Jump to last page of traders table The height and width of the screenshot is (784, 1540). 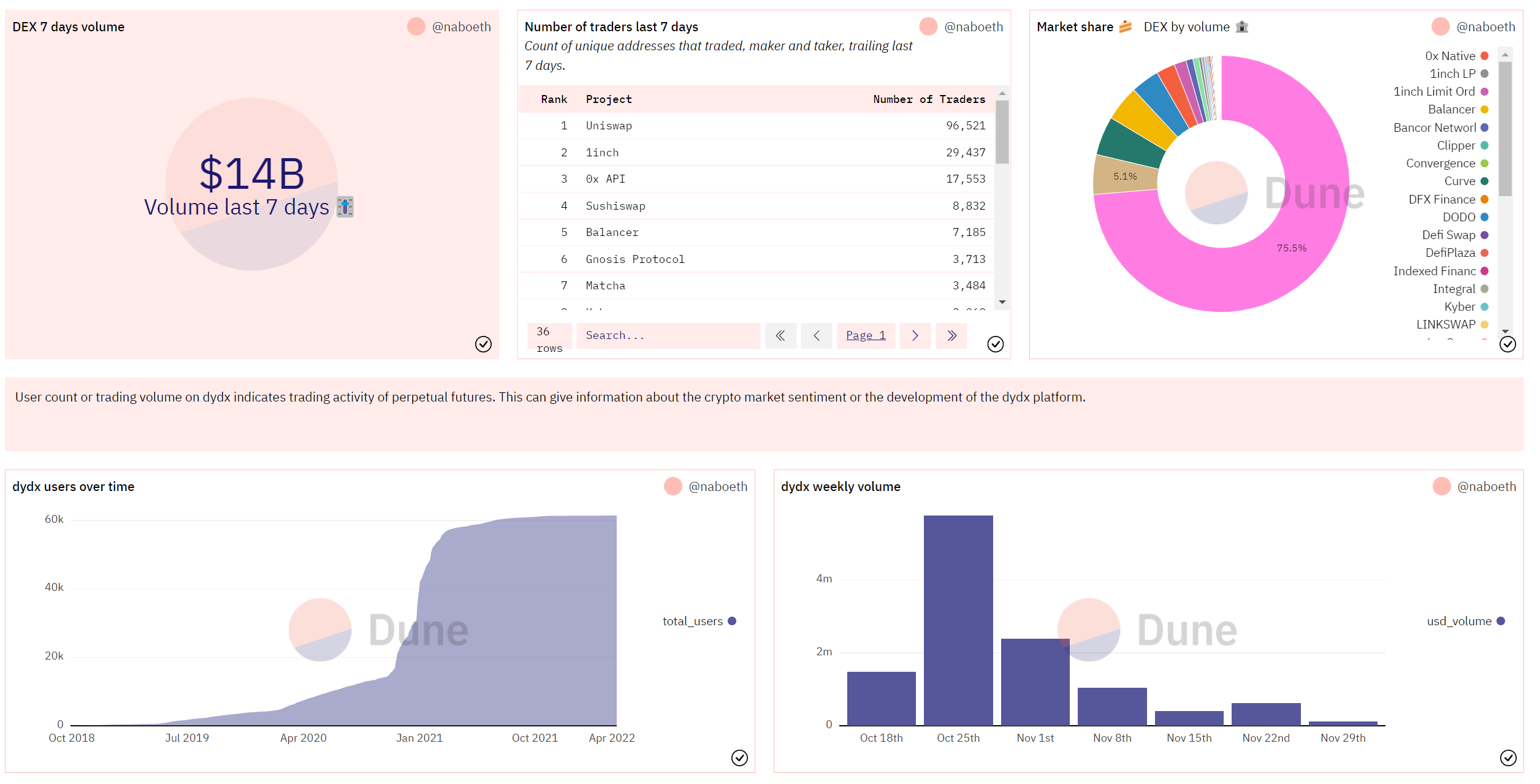(x=951, y=335)
